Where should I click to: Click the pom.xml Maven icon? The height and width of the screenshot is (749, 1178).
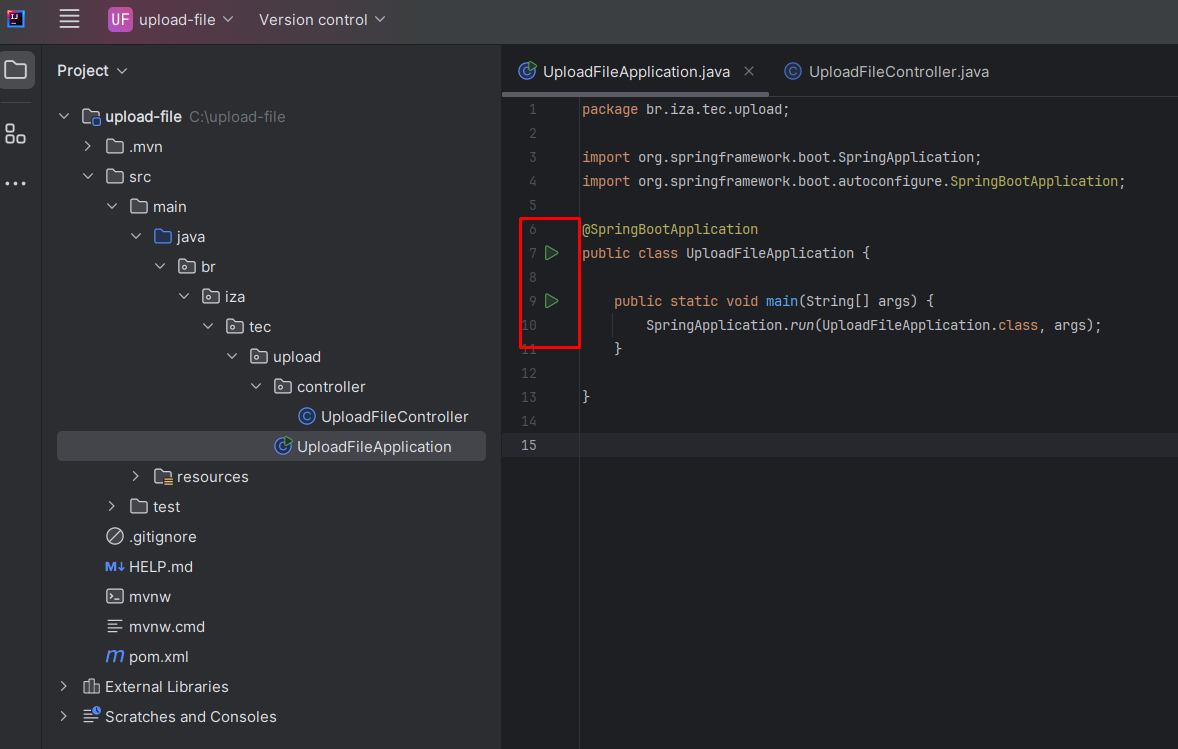115,656
